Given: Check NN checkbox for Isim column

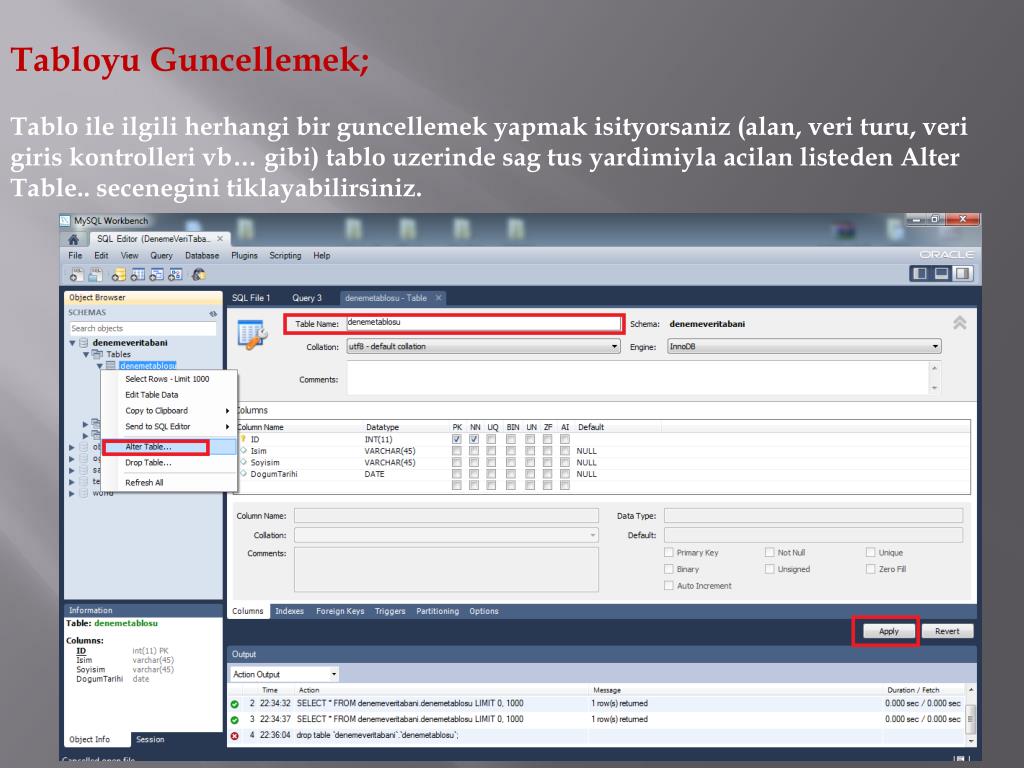Looking at the screenshot, I should 474,451.
